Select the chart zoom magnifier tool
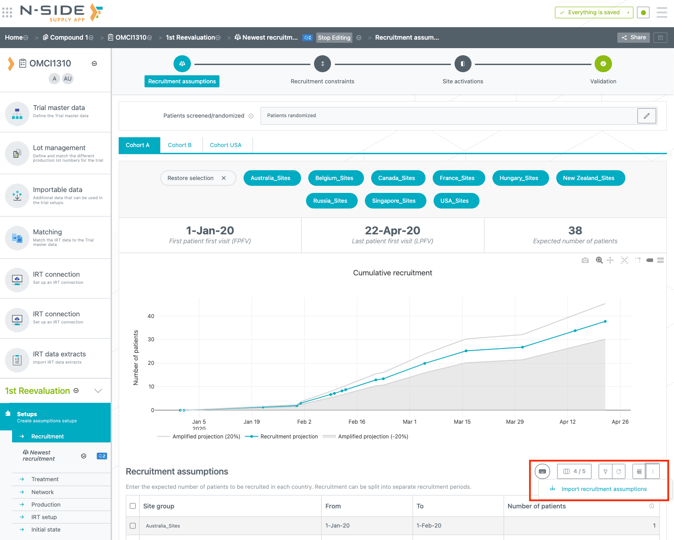This screenshot has height=540, width=674. (x=599, y=260)
